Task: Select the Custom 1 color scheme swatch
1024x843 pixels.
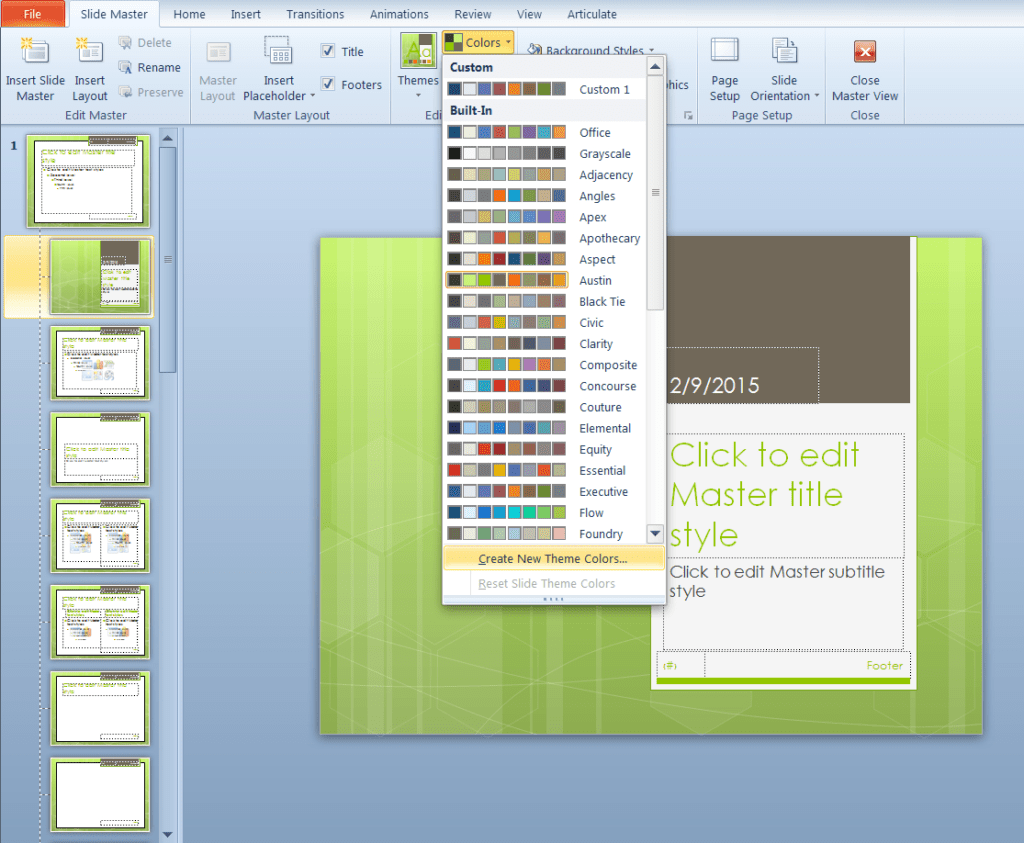Action: click(507, 88)
